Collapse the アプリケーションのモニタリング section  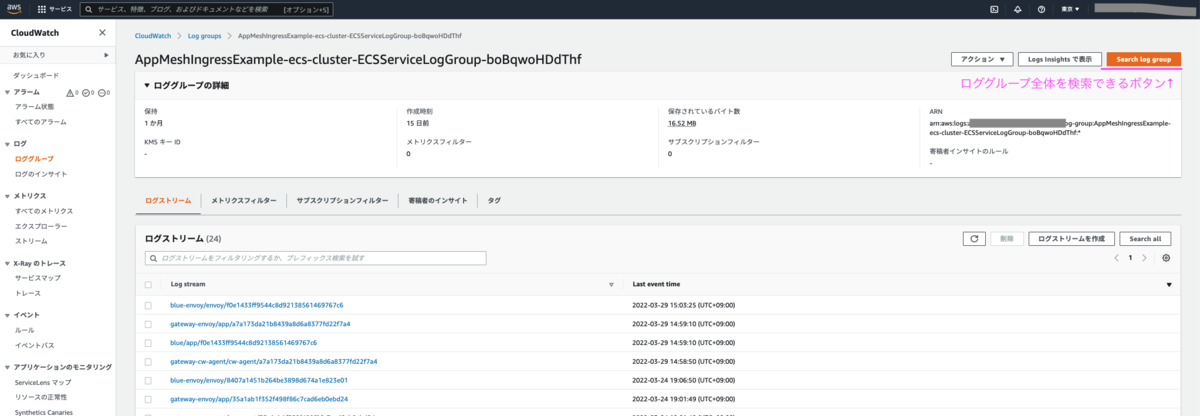pyautogui.click(x=8, y=367)
